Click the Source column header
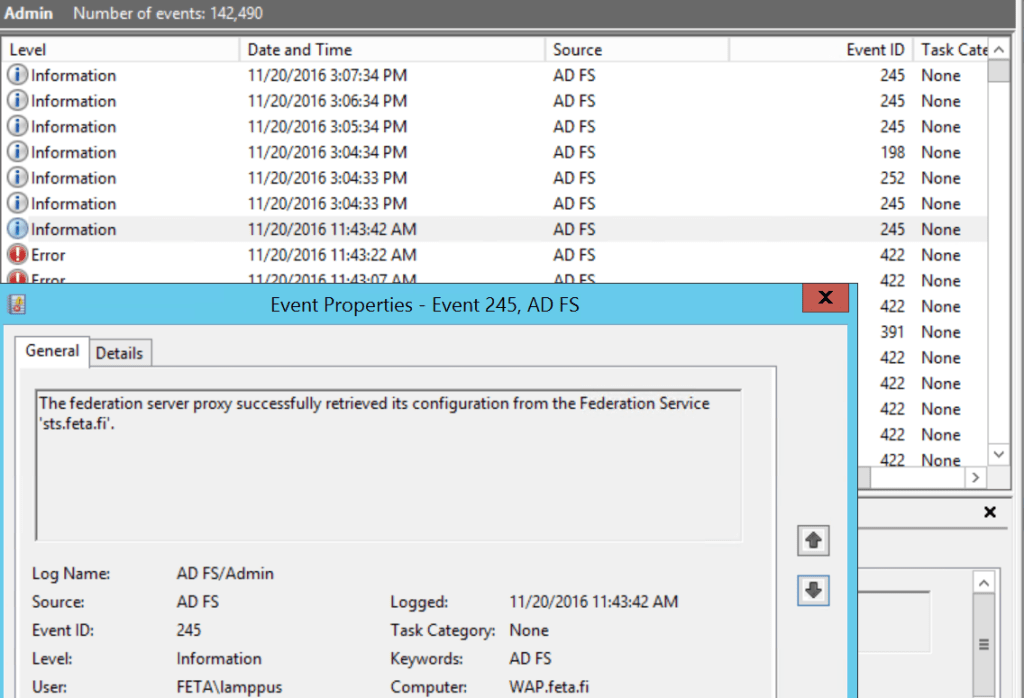Viewport: 1024px width, 698px height. [636, 49]
